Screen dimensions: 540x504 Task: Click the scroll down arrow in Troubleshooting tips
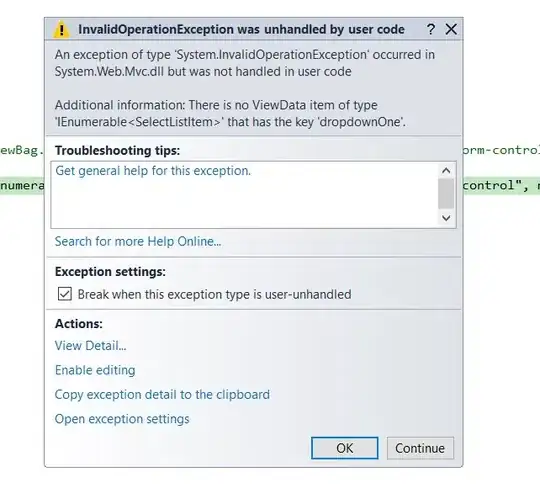click(446, 218)
